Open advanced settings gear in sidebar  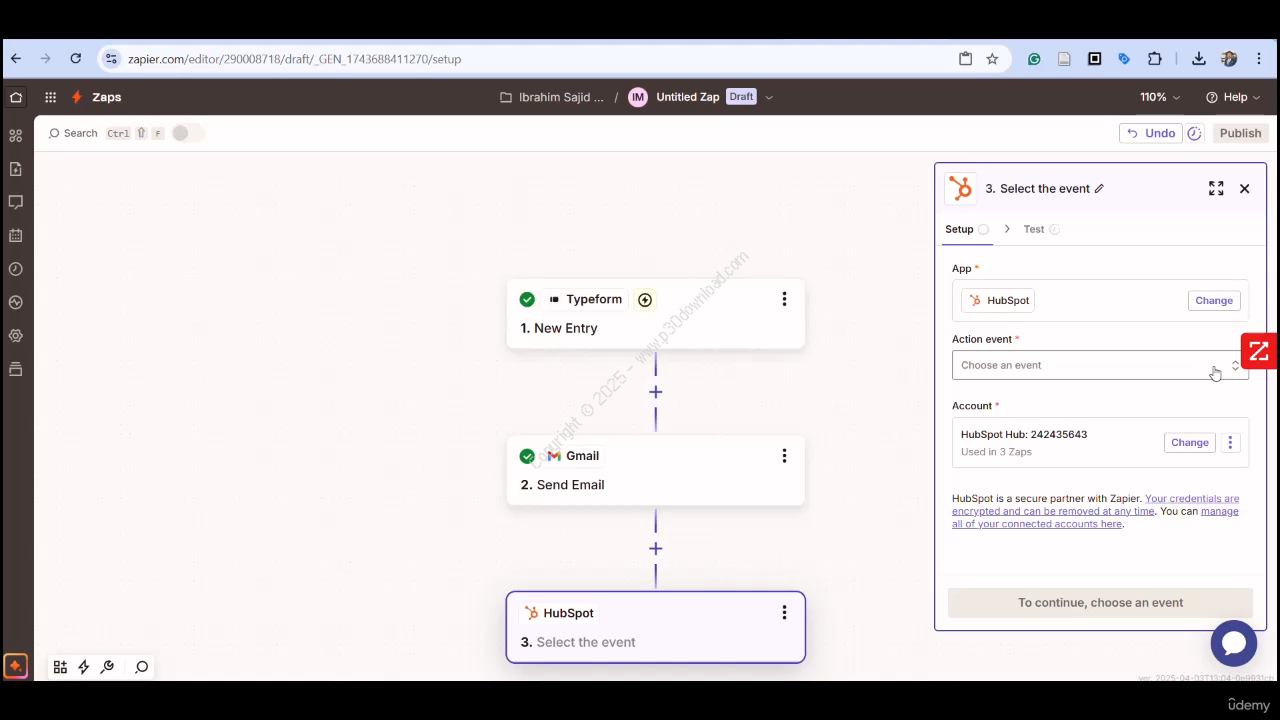tap(16, 336)
